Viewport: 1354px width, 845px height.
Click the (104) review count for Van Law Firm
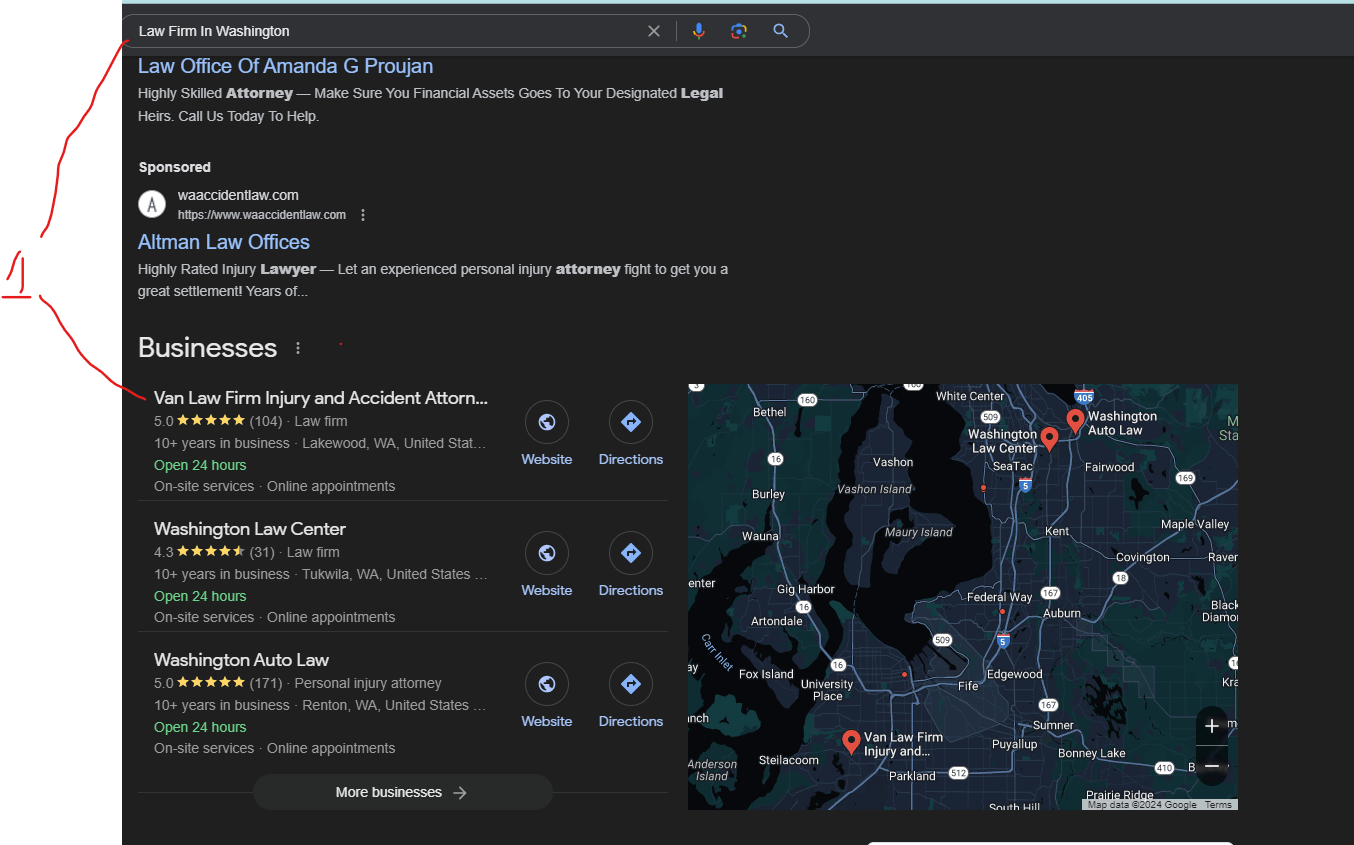(x=266, y=421)
